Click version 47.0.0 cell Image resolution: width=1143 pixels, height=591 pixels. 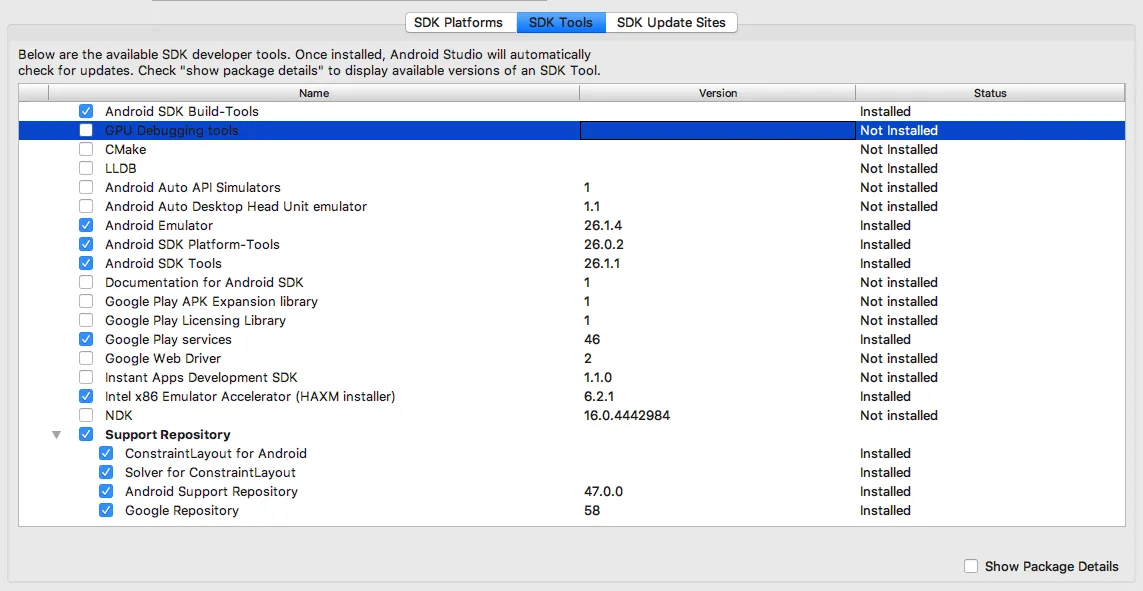(x=604, y=491)
